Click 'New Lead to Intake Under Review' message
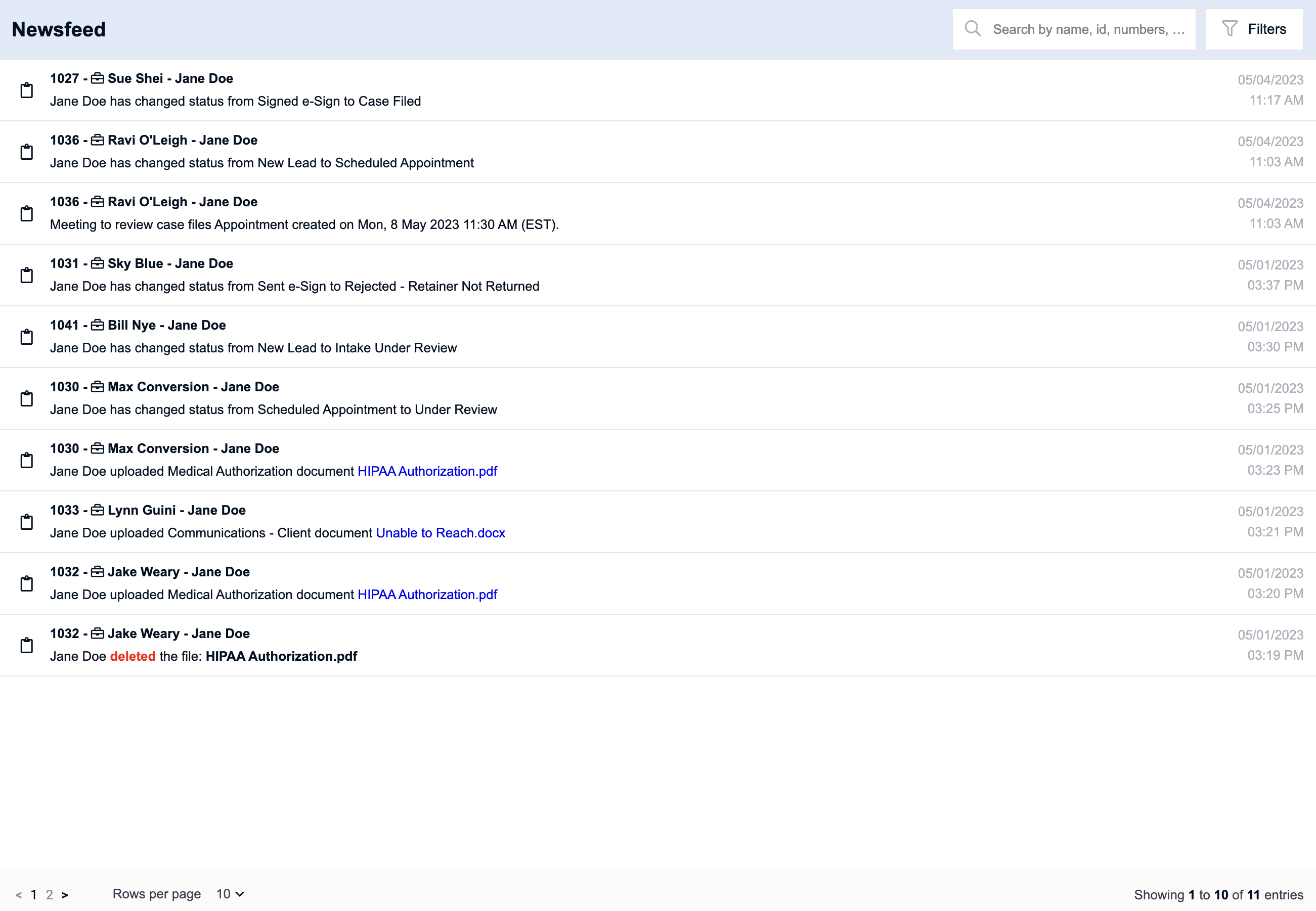 (x=253, y=348)
